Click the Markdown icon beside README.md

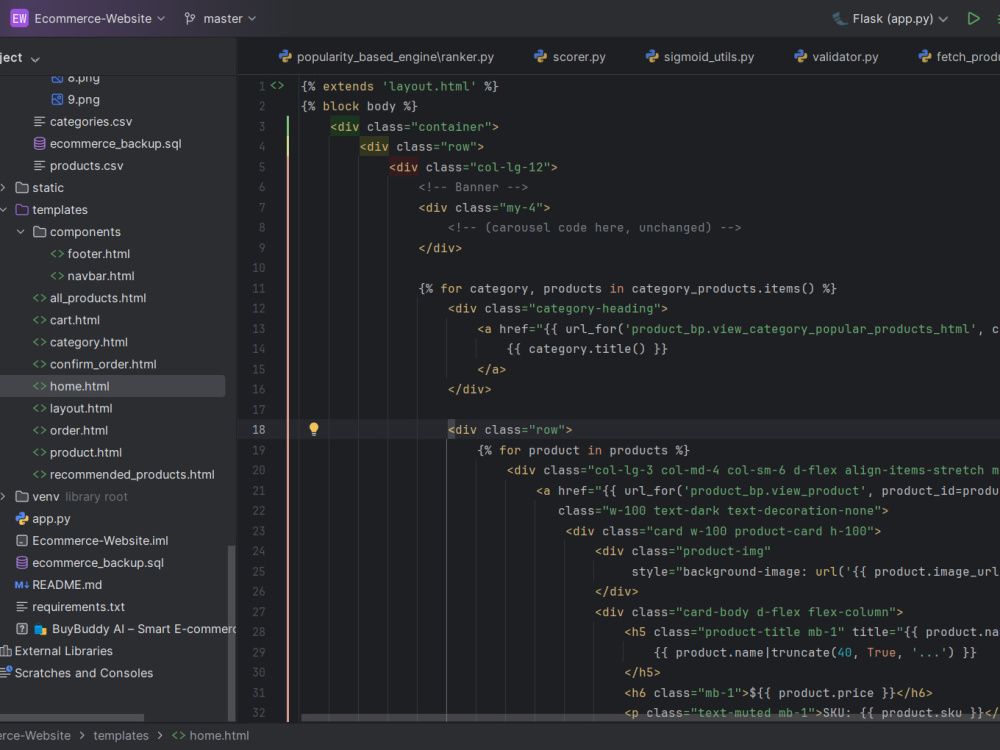click(x=22, y=585)
